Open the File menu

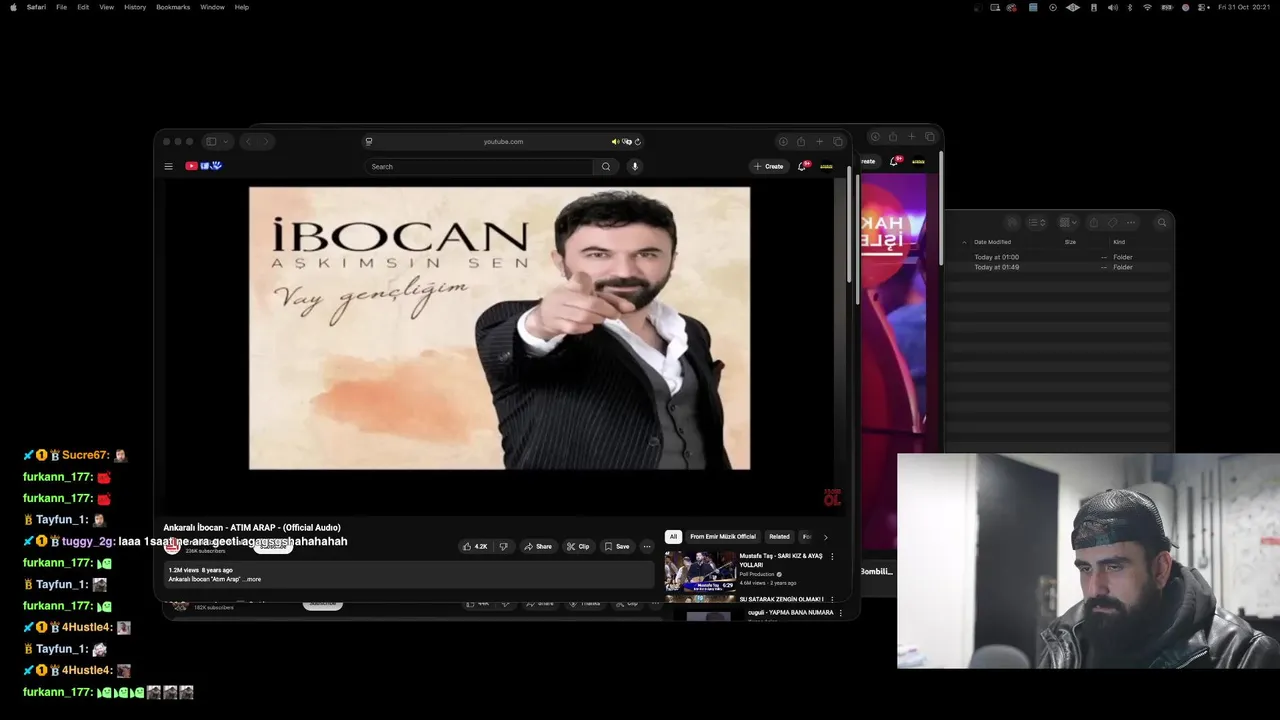click(61, 7)
